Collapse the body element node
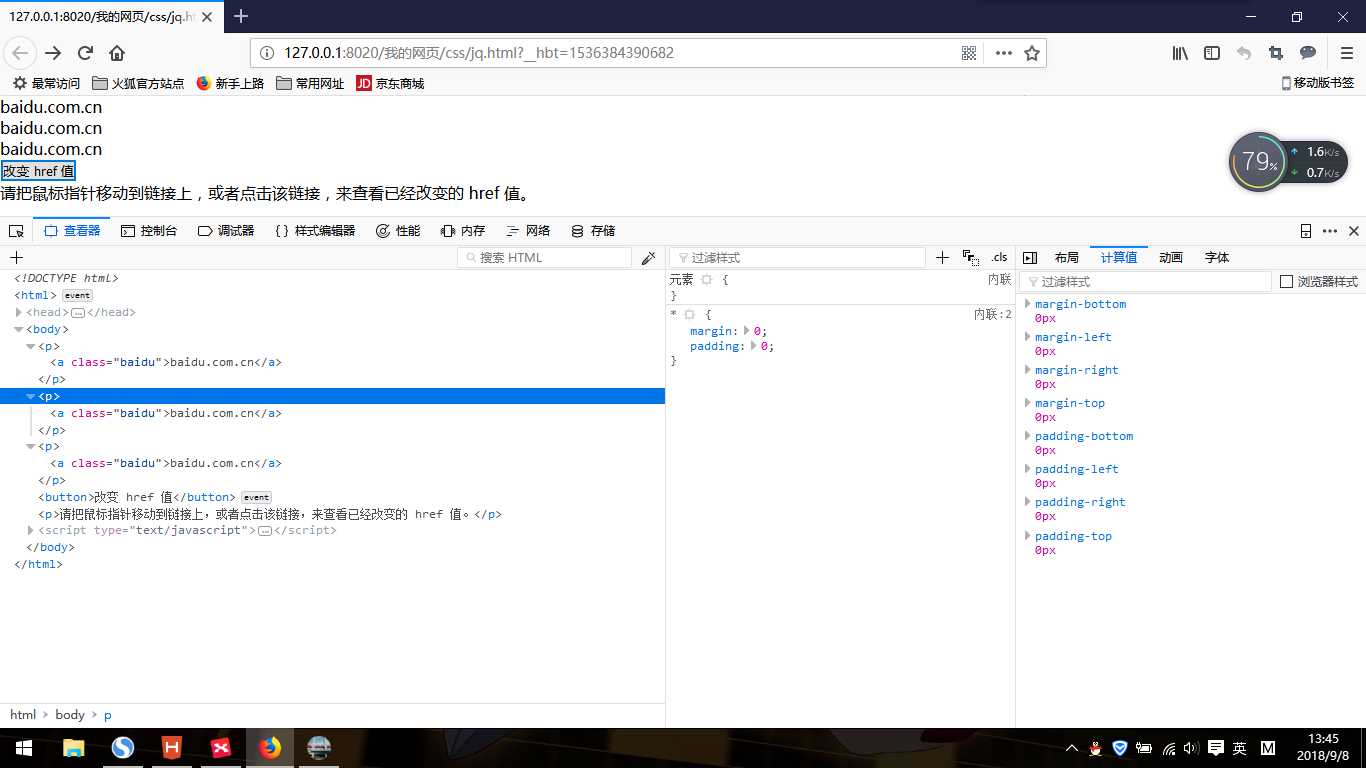Viewport: 1366px width, 768px height. point(19,330)
